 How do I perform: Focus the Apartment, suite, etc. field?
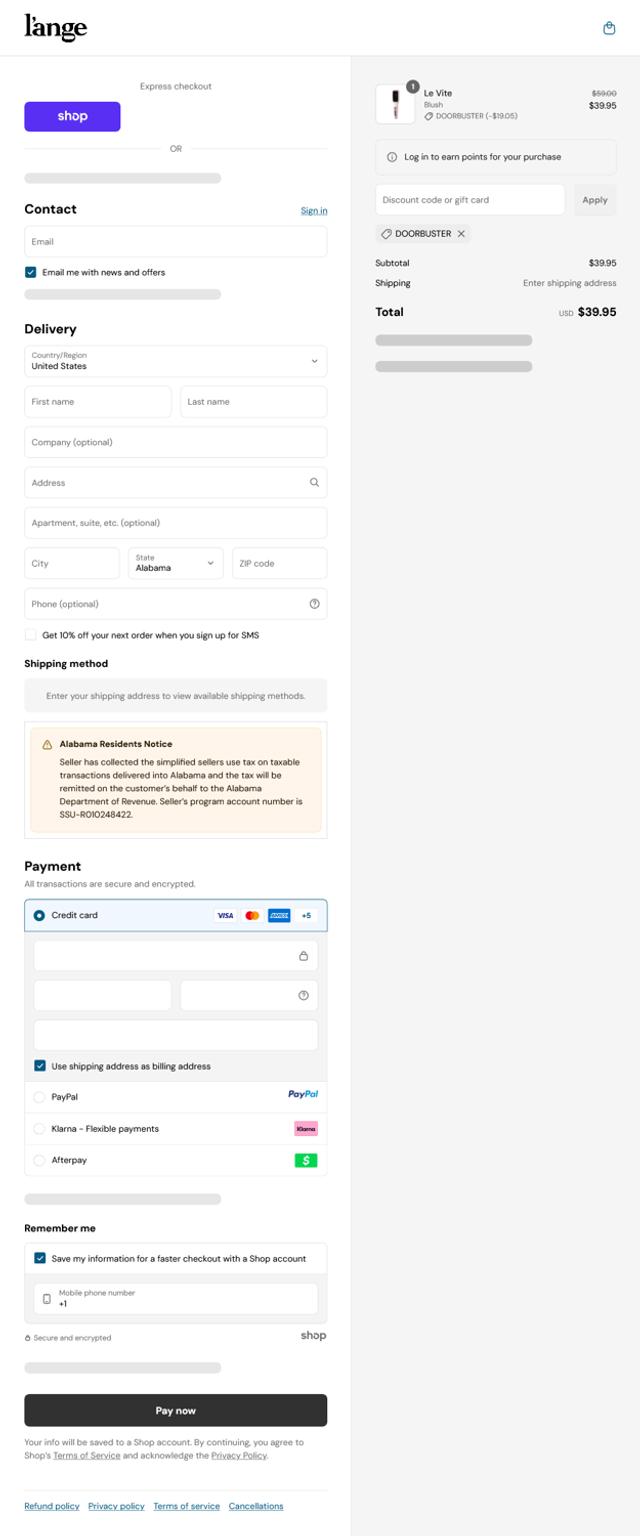[176, 523]
